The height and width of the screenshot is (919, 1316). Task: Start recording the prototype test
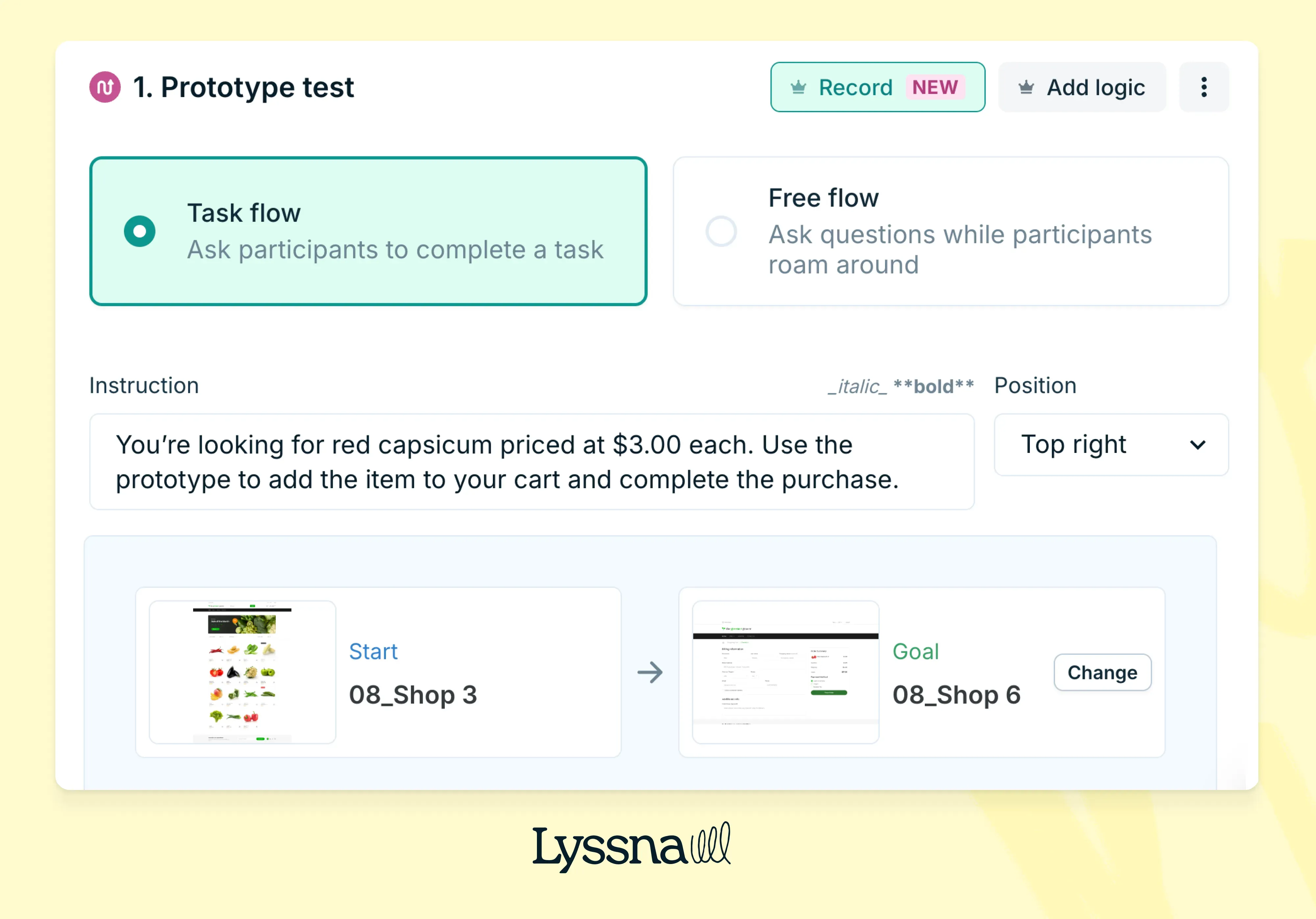pyautogui.click(x=855, y=87)
